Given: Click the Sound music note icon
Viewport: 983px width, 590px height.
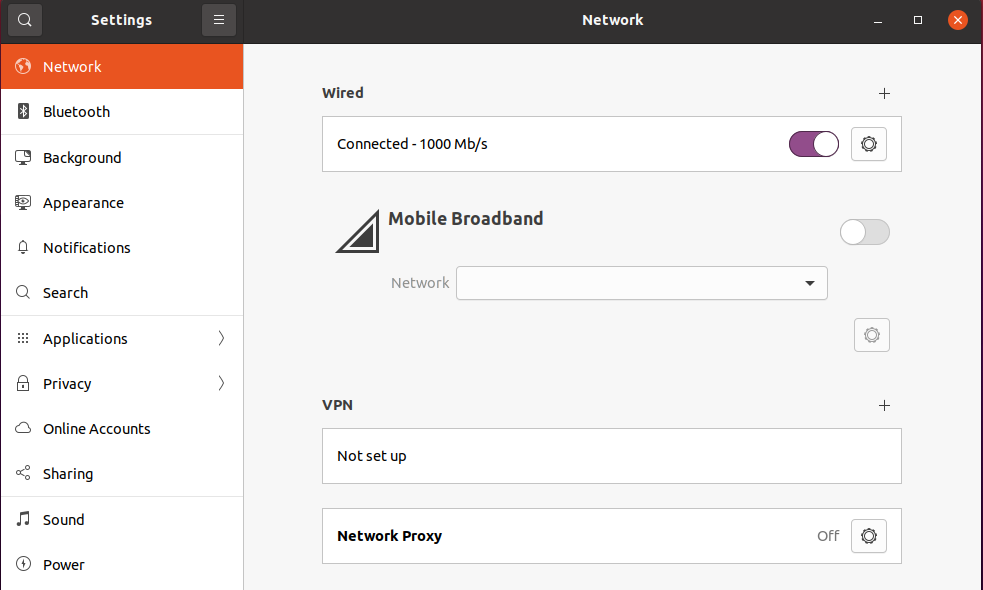Looking at the screenshot, I should (23, 519).
